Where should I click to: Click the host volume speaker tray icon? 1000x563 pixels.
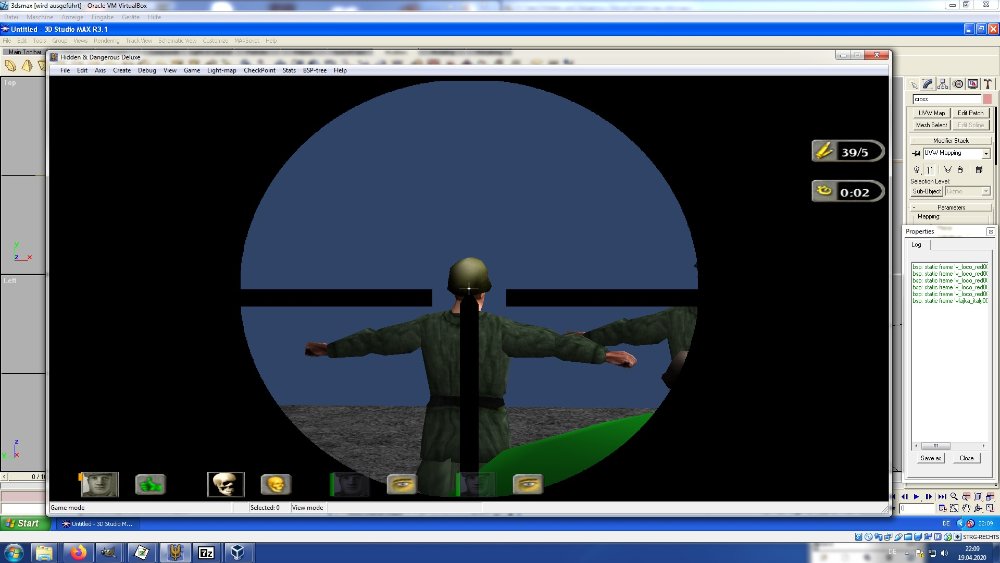[944, 553]
